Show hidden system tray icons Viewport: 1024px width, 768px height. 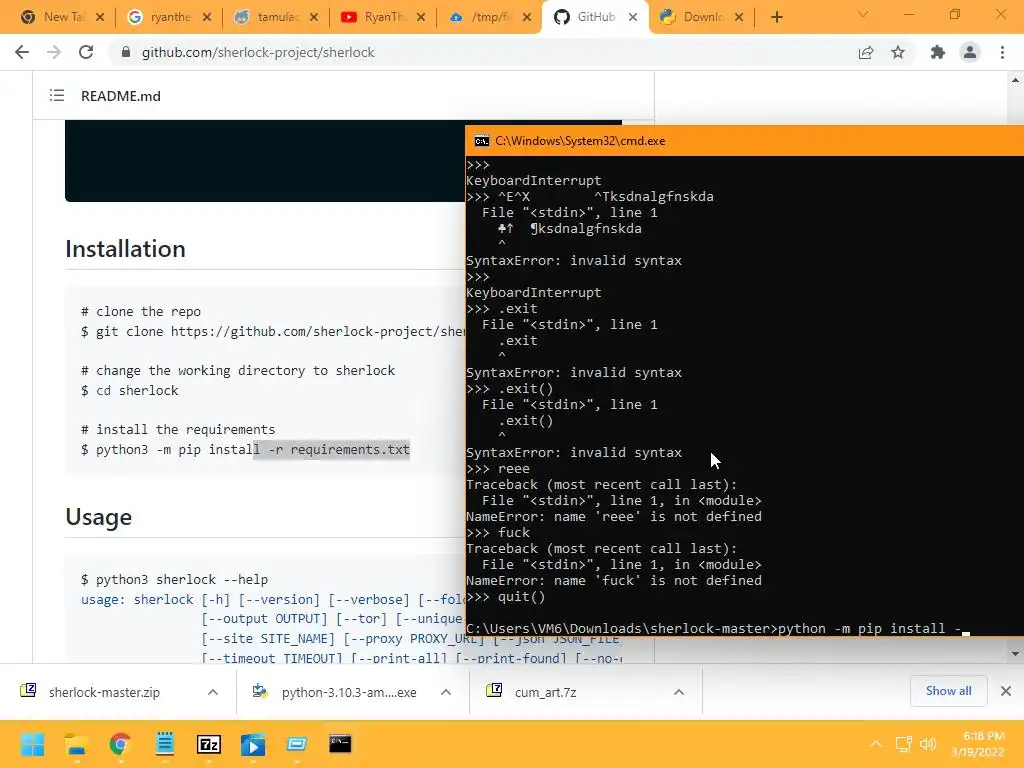(x=876, y=744)
